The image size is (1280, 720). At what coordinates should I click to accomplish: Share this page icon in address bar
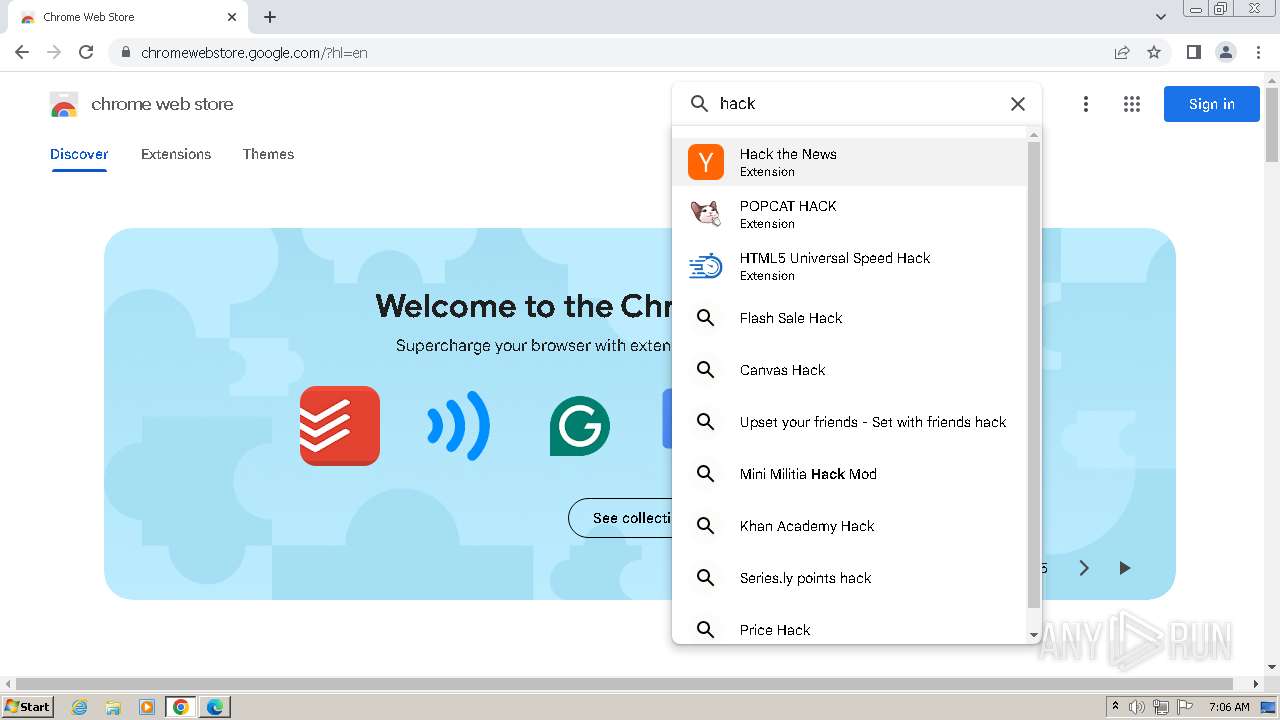click(1122, 52)
